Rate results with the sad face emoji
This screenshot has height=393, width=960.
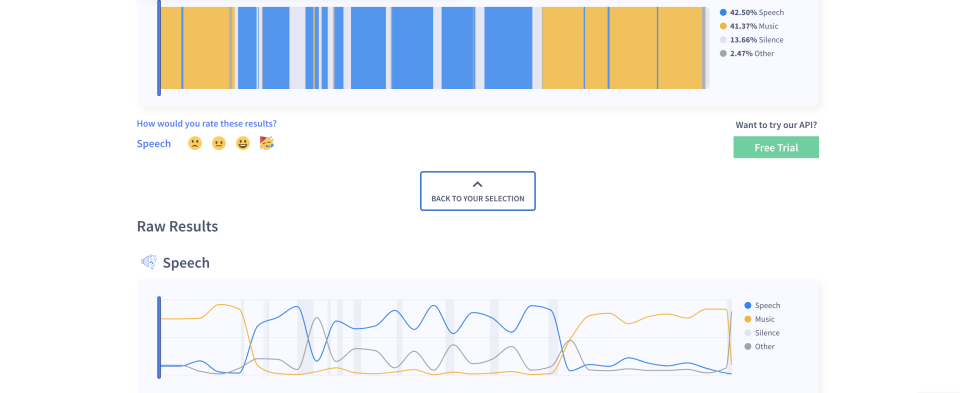click(x=195, y=143)
